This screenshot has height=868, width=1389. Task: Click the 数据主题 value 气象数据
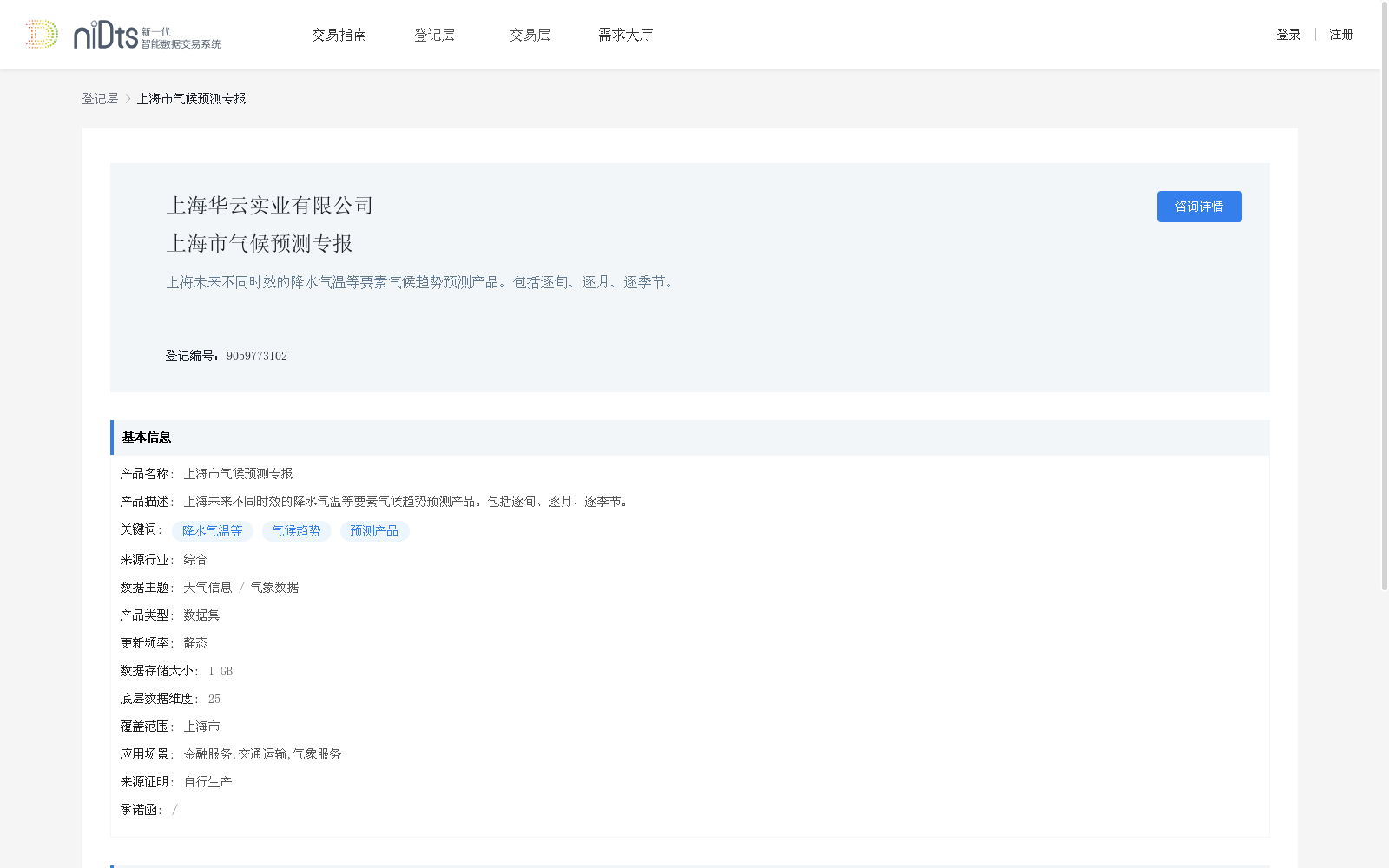(x=274, y=588)
